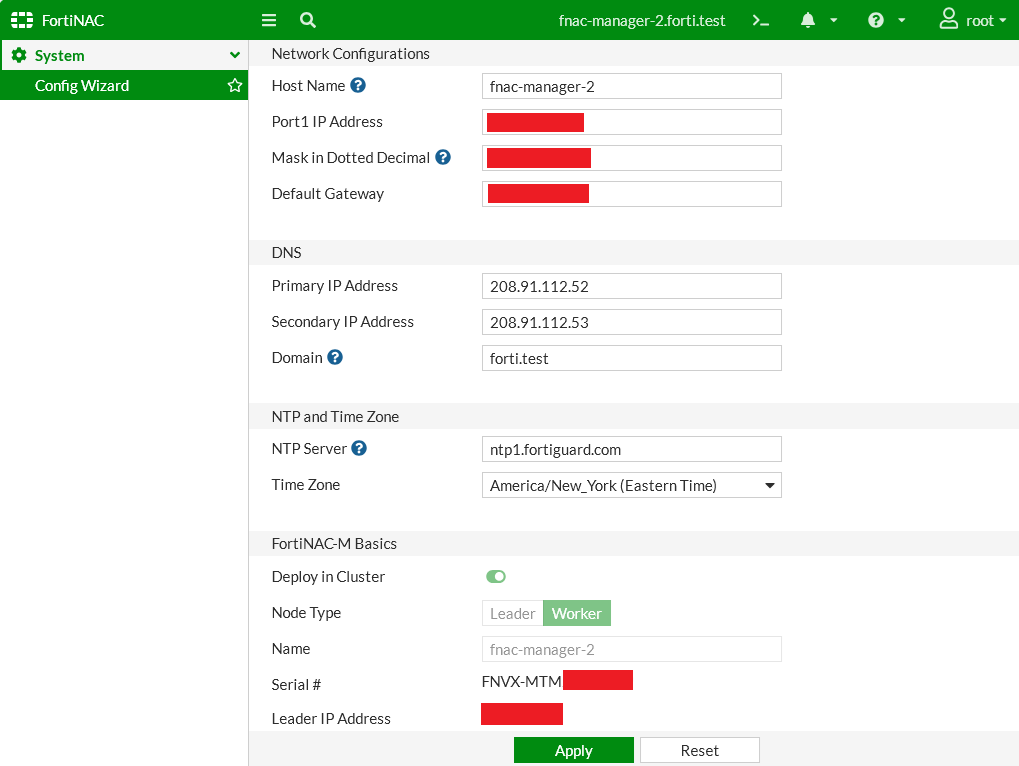Open the notifications bell

point(808,20)
